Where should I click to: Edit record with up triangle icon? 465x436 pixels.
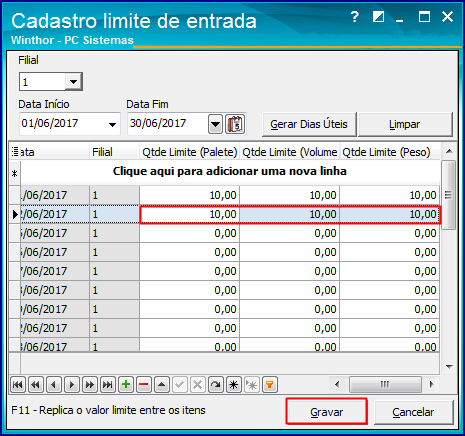(x=162, y=385)
